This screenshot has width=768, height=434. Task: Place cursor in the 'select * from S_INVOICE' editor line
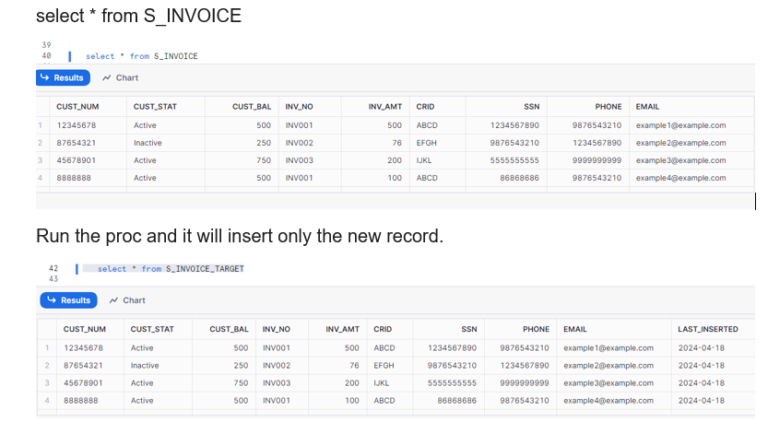pyautogui.click(x=141, y=56)
